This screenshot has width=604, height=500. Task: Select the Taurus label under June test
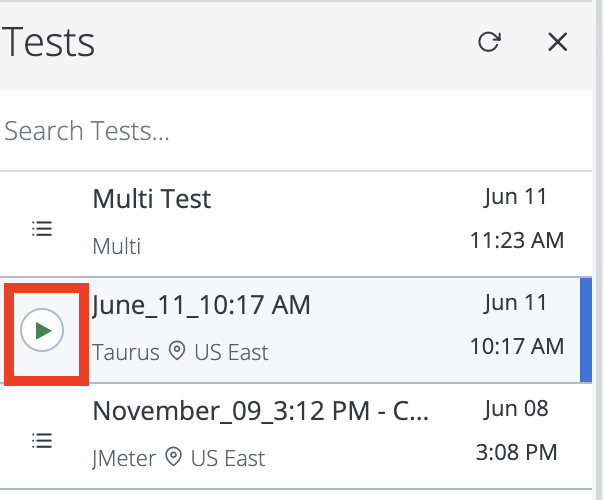(126, 352)
